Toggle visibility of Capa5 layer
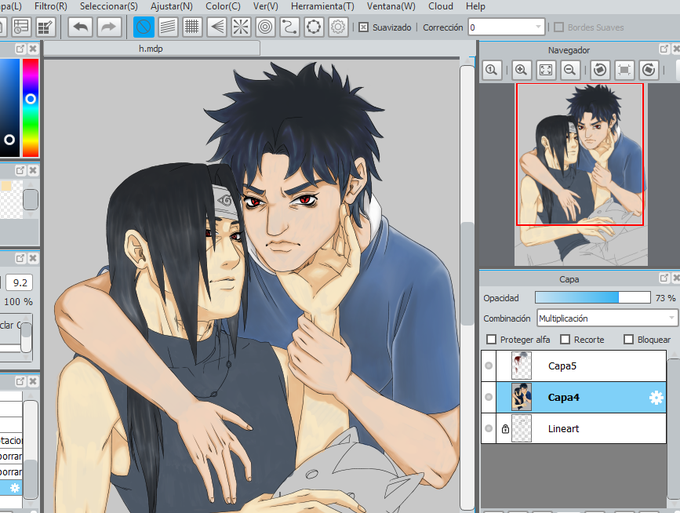This screenshot has height=513, width=680. click(x=489, y=366)
